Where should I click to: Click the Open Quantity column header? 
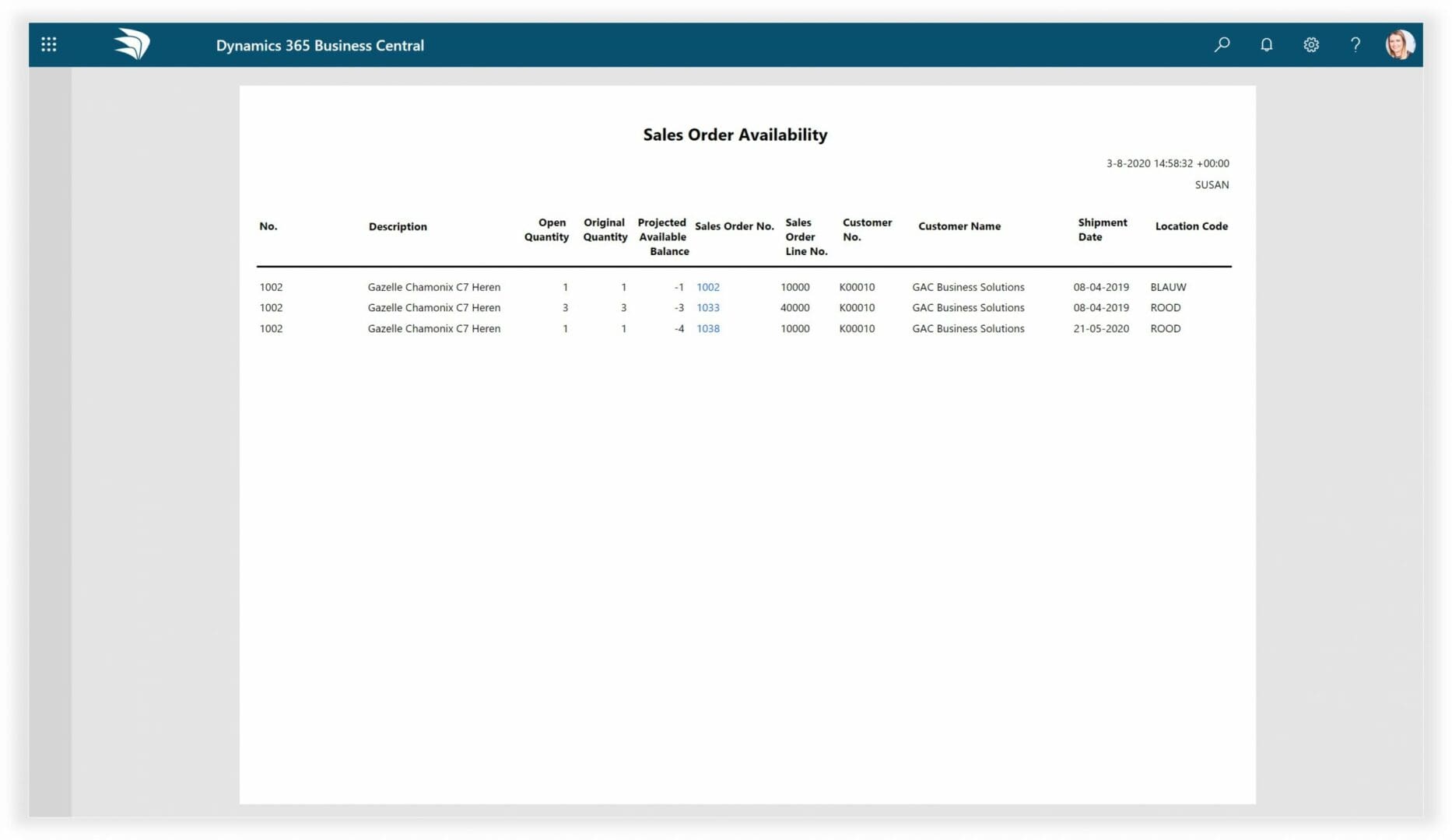click(x=546, y=229)
